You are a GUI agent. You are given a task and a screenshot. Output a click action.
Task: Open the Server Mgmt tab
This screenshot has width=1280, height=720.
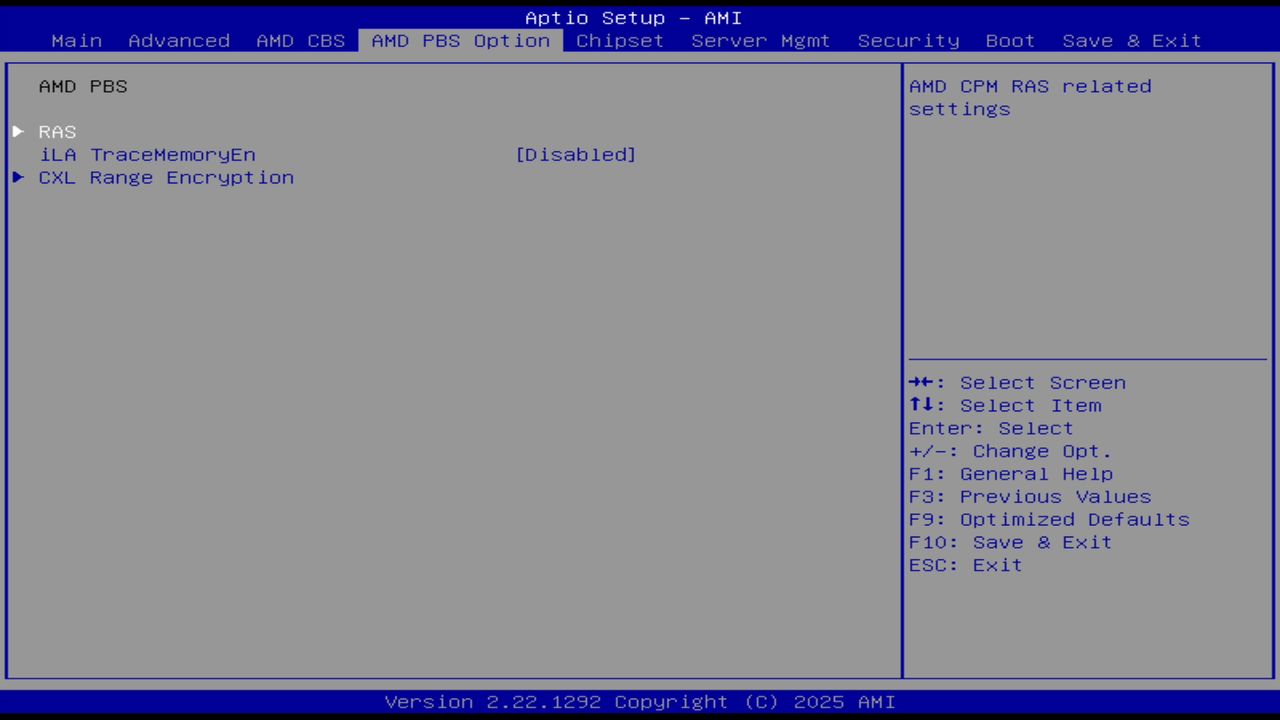[x=761, y=41]
